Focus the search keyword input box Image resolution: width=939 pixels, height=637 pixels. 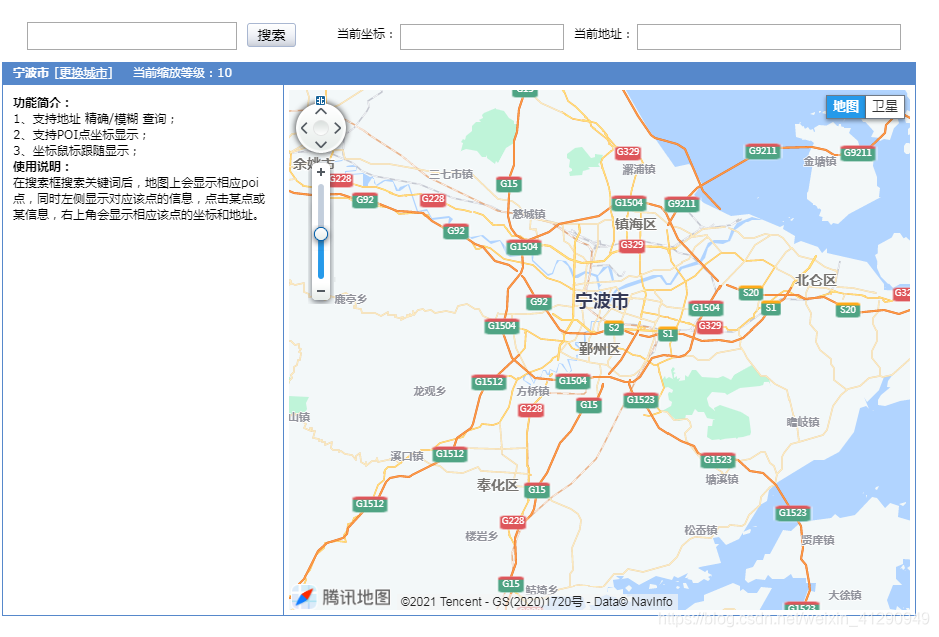[132, 36]
